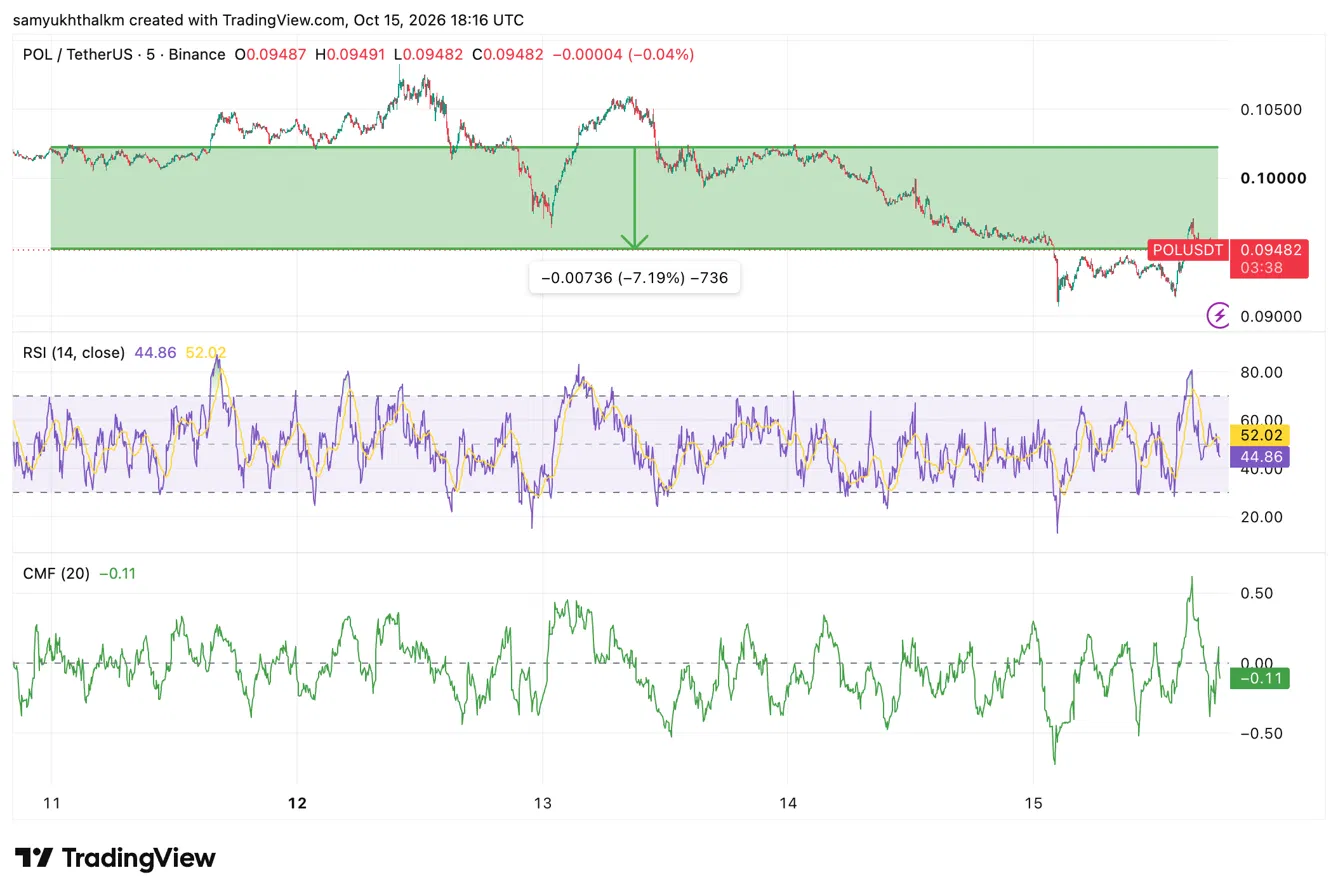Viewport: 1338px width, 896px height.
Task: Click the 20.00 RSI axis label
Action: click(x=1262, y=517)
